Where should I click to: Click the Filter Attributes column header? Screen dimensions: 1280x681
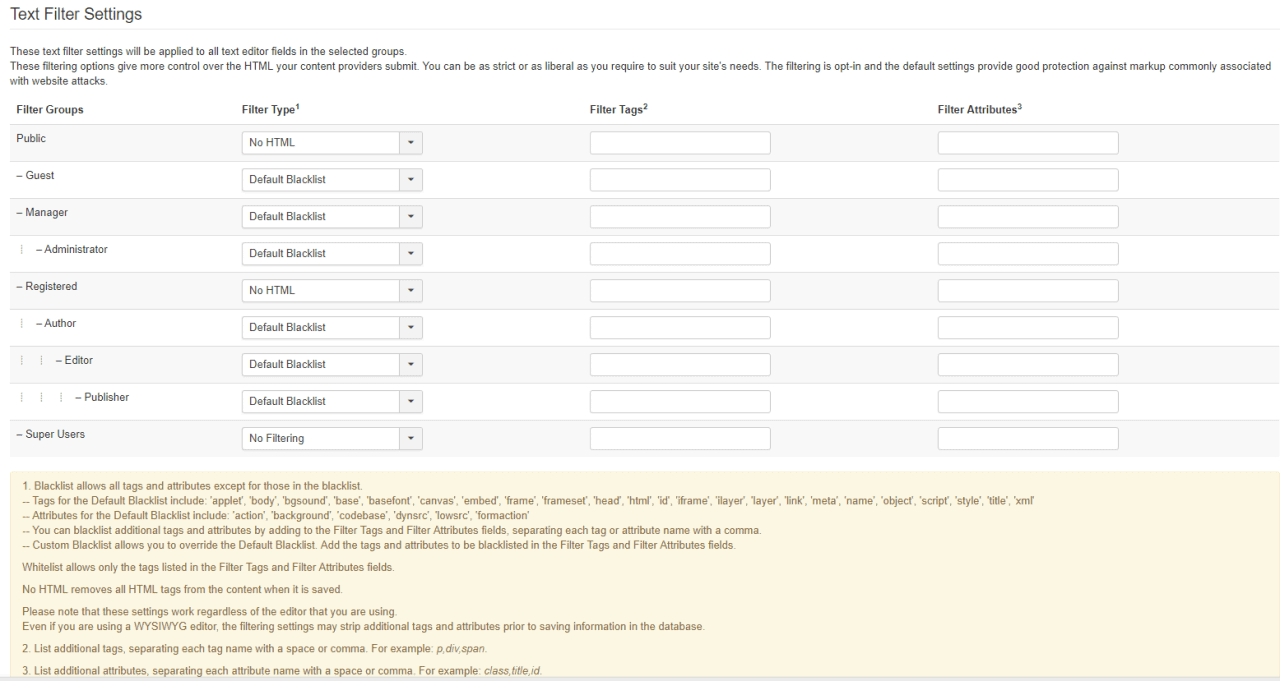pos(980,109)
